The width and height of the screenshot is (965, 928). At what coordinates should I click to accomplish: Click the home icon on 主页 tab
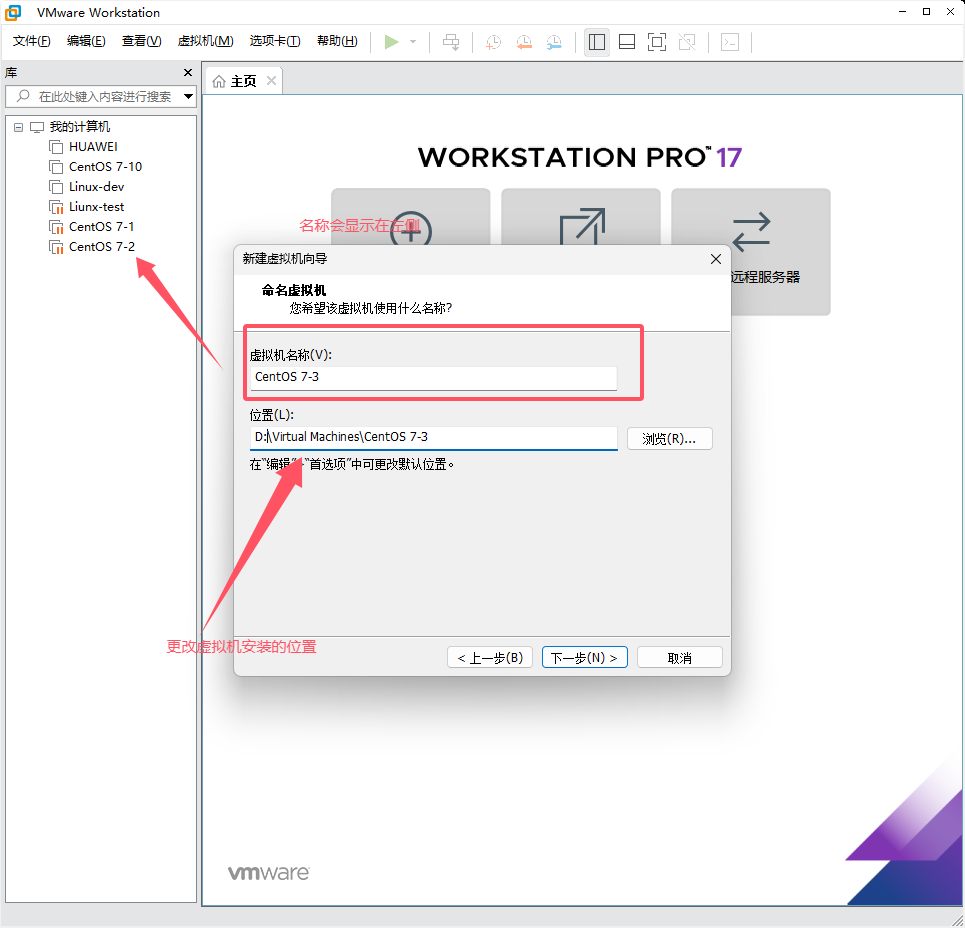point(218,81)
